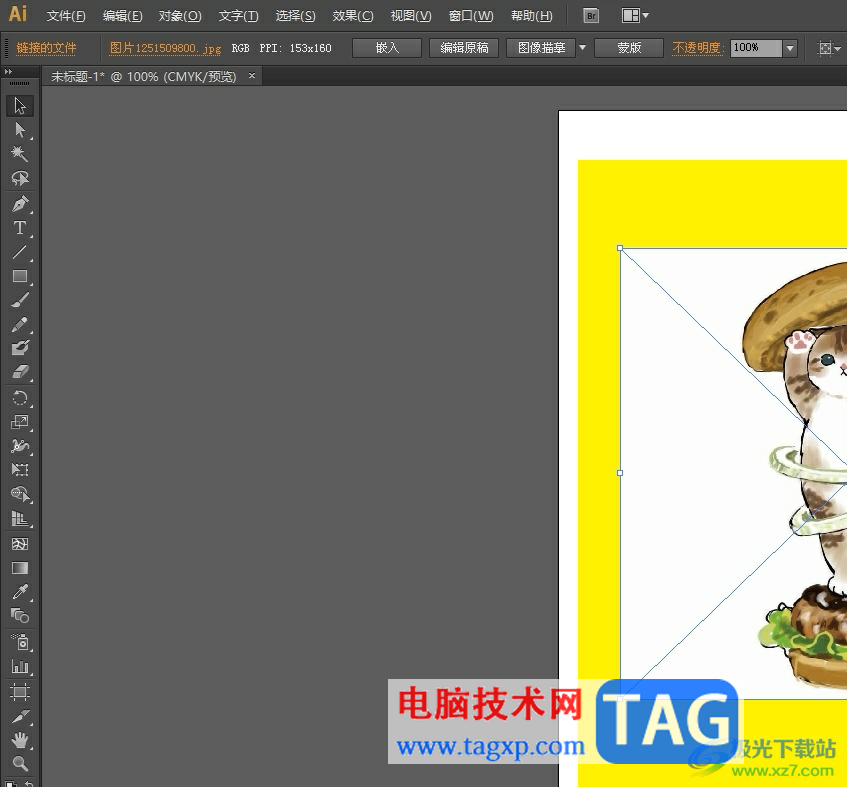
Task: Open the 选择(S) menu
Action: pos(295,16)
